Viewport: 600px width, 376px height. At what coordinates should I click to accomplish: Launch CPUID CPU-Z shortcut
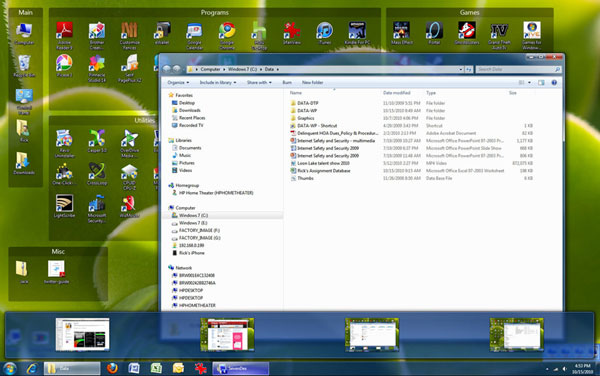[129, 176]
